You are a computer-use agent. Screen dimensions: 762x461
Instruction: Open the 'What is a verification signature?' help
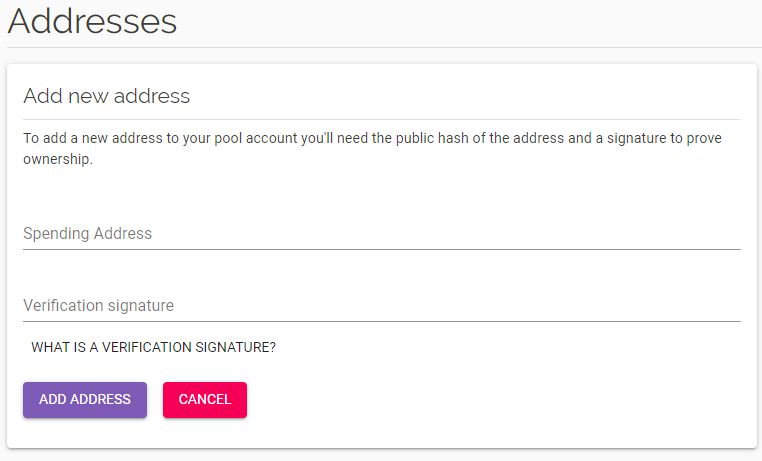[153, 347]
